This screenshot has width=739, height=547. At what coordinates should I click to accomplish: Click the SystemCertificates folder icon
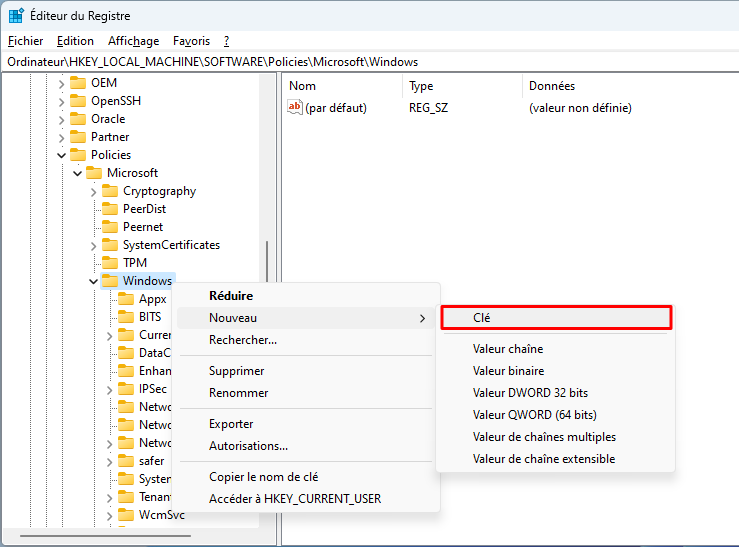[110, 245]
